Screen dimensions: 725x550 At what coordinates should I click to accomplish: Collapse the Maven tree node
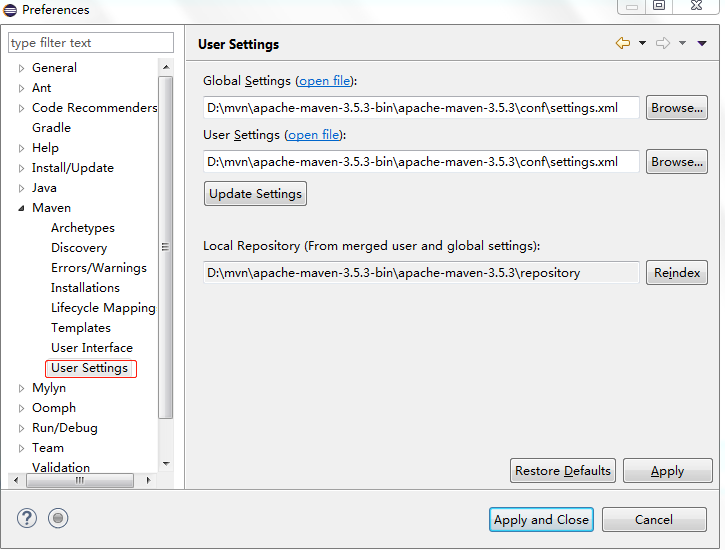21,208
